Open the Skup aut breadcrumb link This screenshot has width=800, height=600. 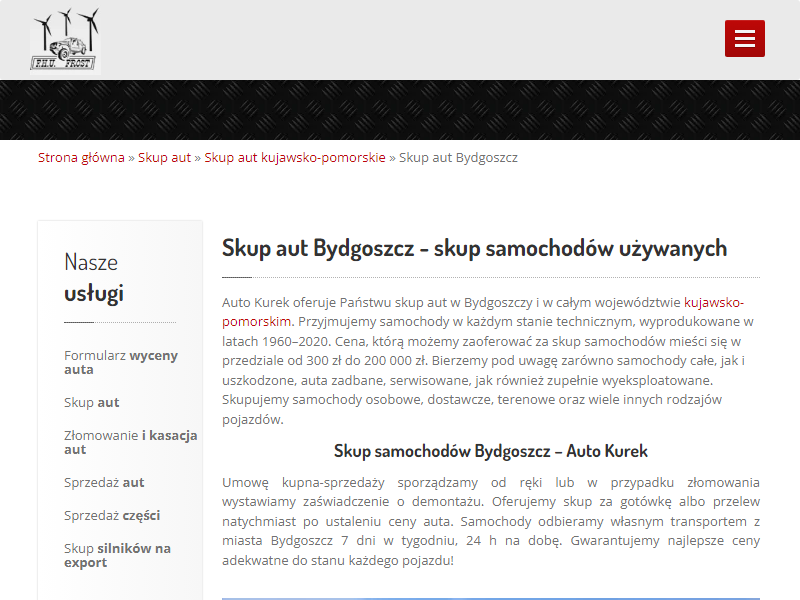coord(164,158)
